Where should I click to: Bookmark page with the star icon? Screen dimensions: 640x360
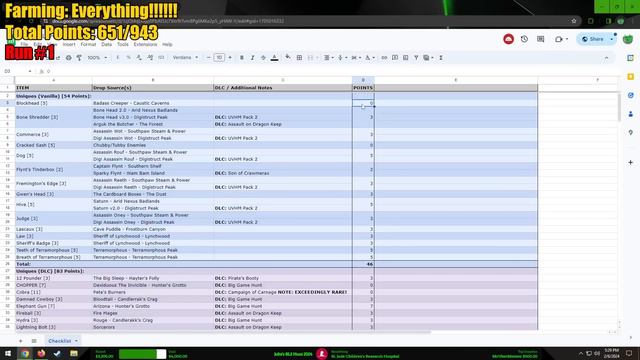574,21
